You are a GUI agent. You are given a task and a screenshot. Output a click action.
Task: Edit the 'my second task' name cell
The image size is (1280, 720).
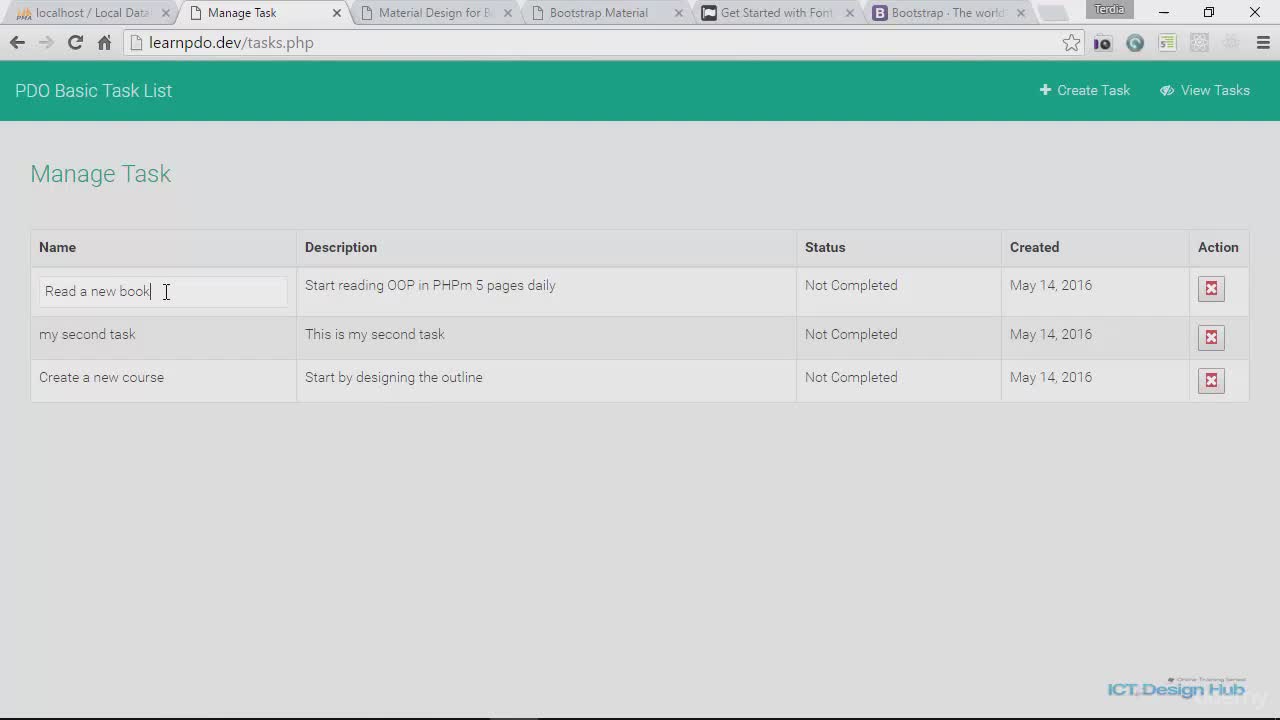click(x=87, y=334)
